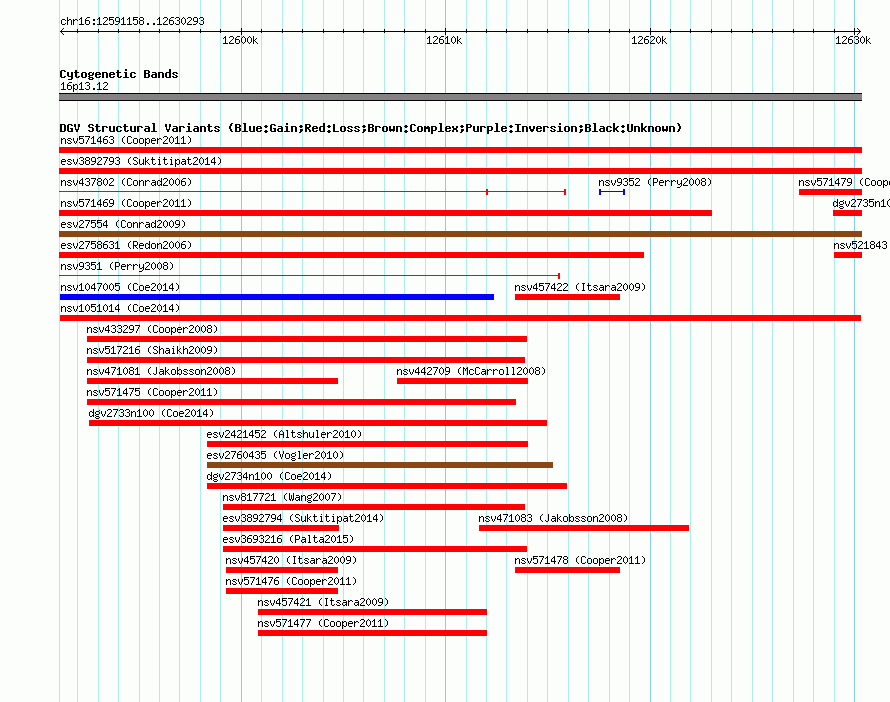Open the nsv437802 (Conrad2006) variant entry
890x702 pixels.
click(x=126, y=182)
